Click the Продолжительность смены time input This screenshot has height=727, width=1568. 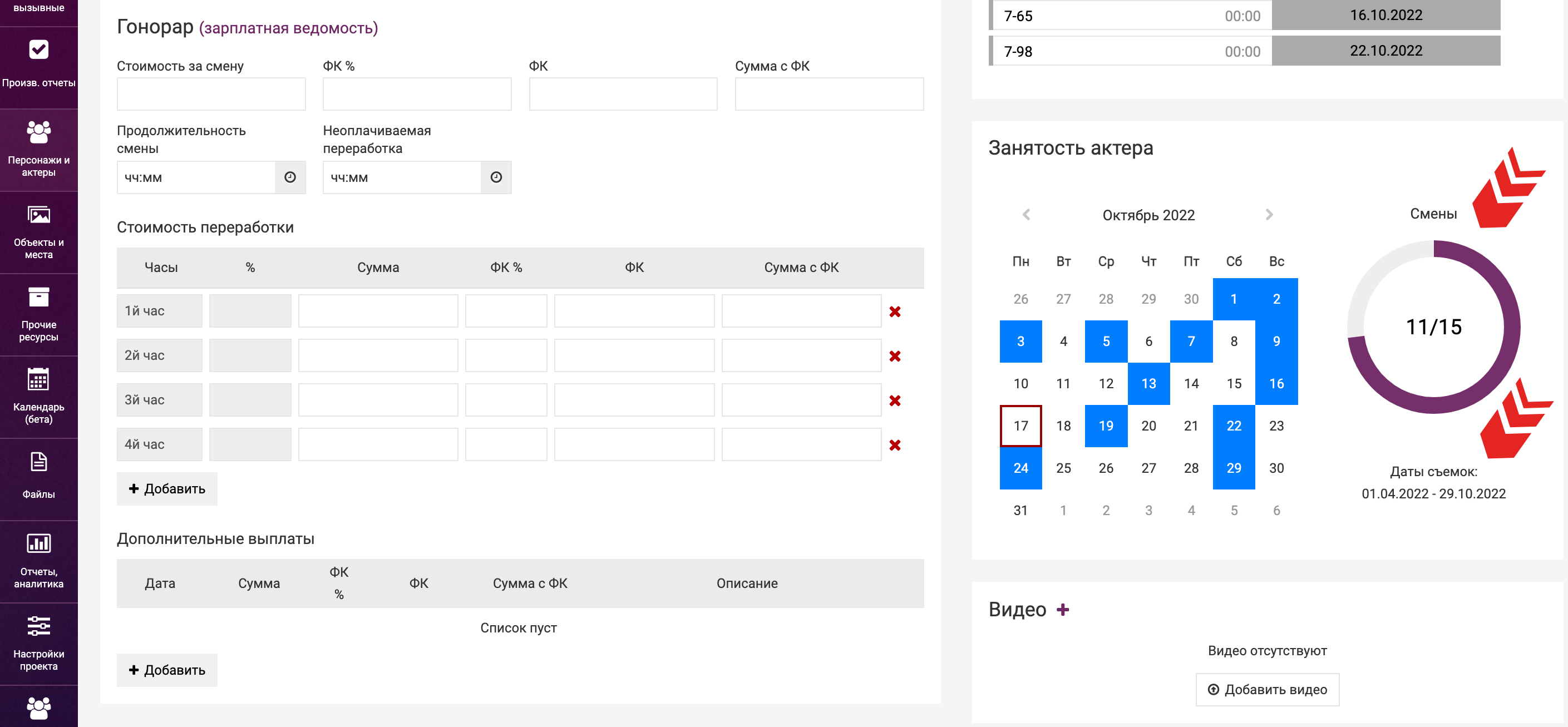(x=196, y=177)
